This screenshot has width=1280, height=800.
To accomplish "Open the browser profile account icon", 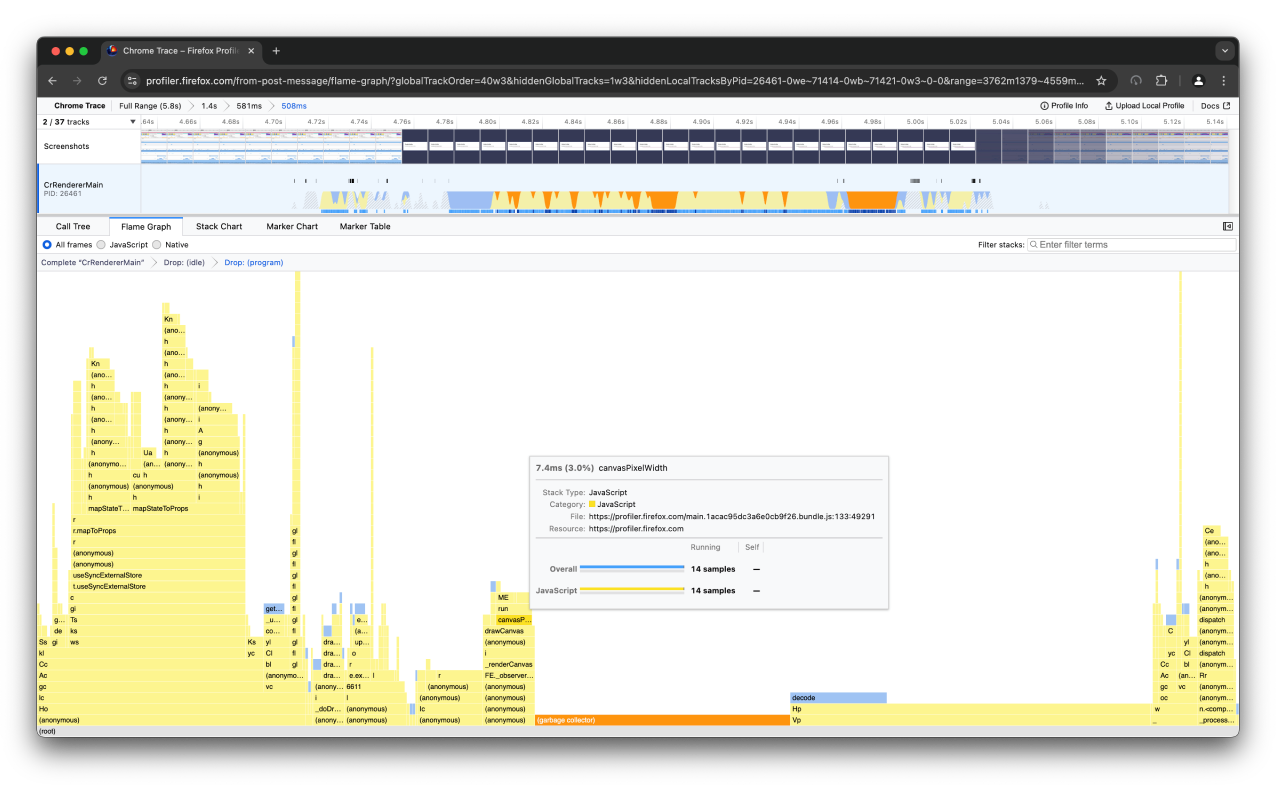I will point(1199,81).
